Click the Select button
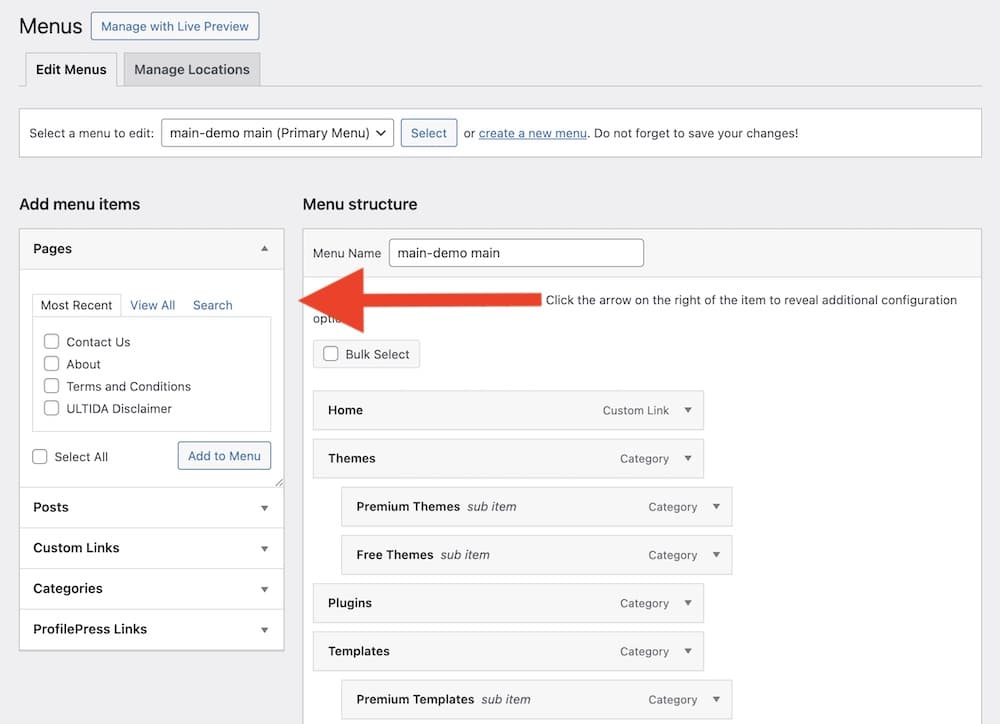This screenshot has height=724, width=1000. [429, 133]
